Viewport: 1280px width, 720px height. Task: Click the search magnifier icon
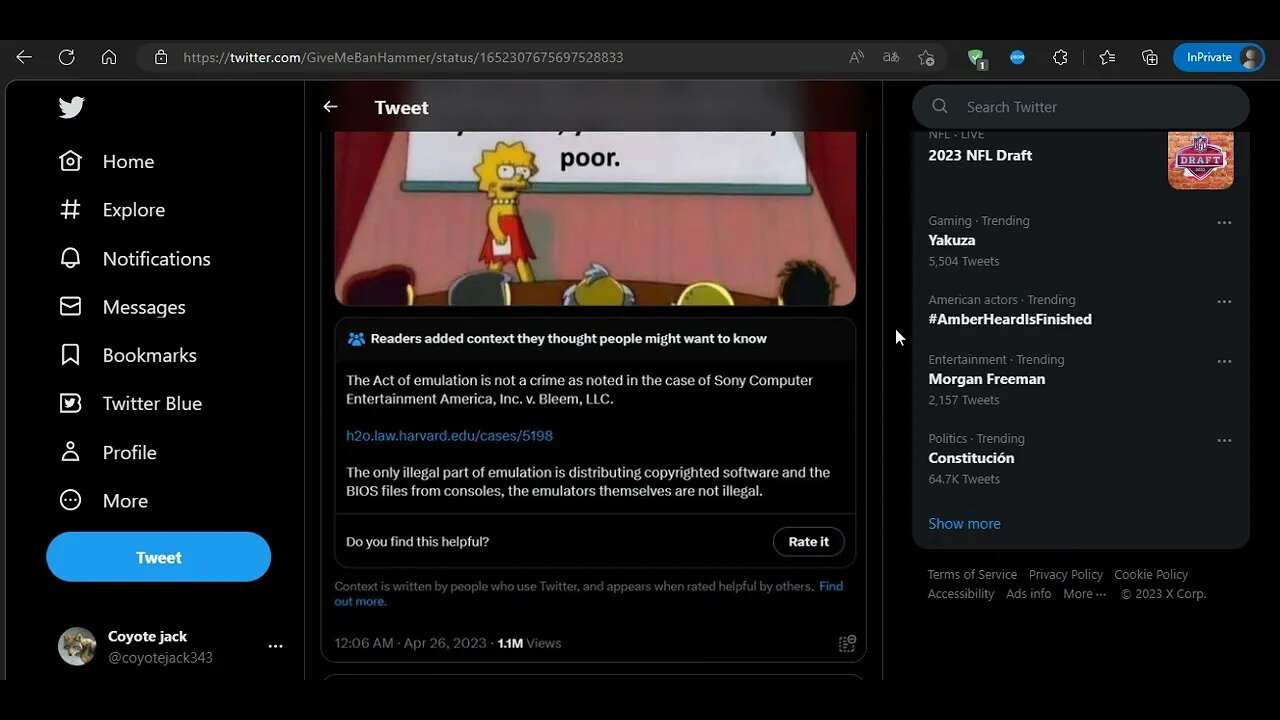(939, 107)
